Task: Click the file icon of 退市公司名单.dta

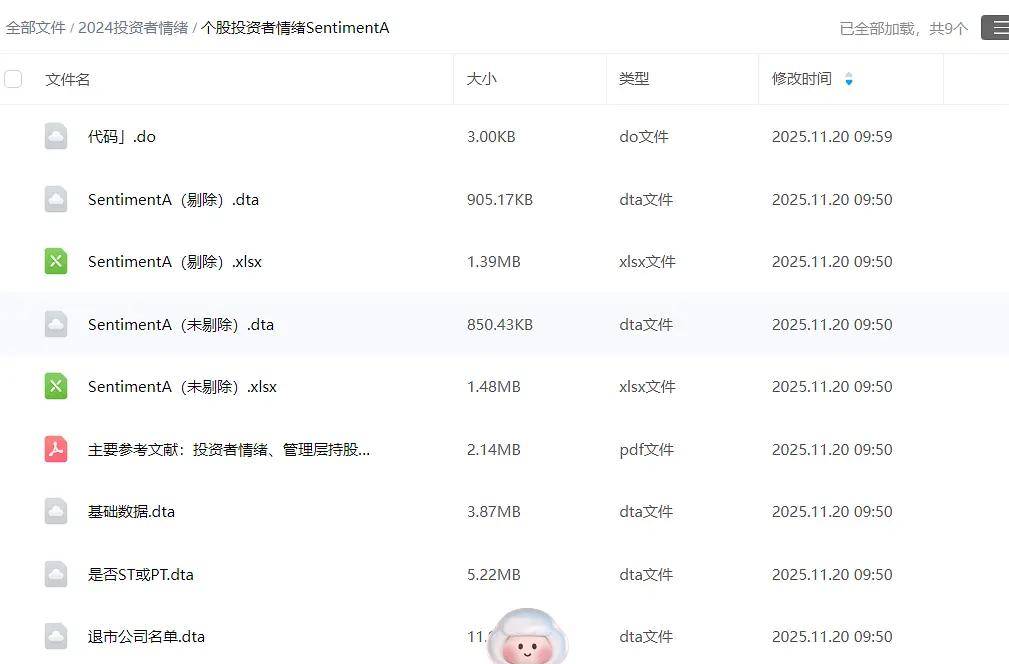Action: pyautogui.click(x=56, y=636)
